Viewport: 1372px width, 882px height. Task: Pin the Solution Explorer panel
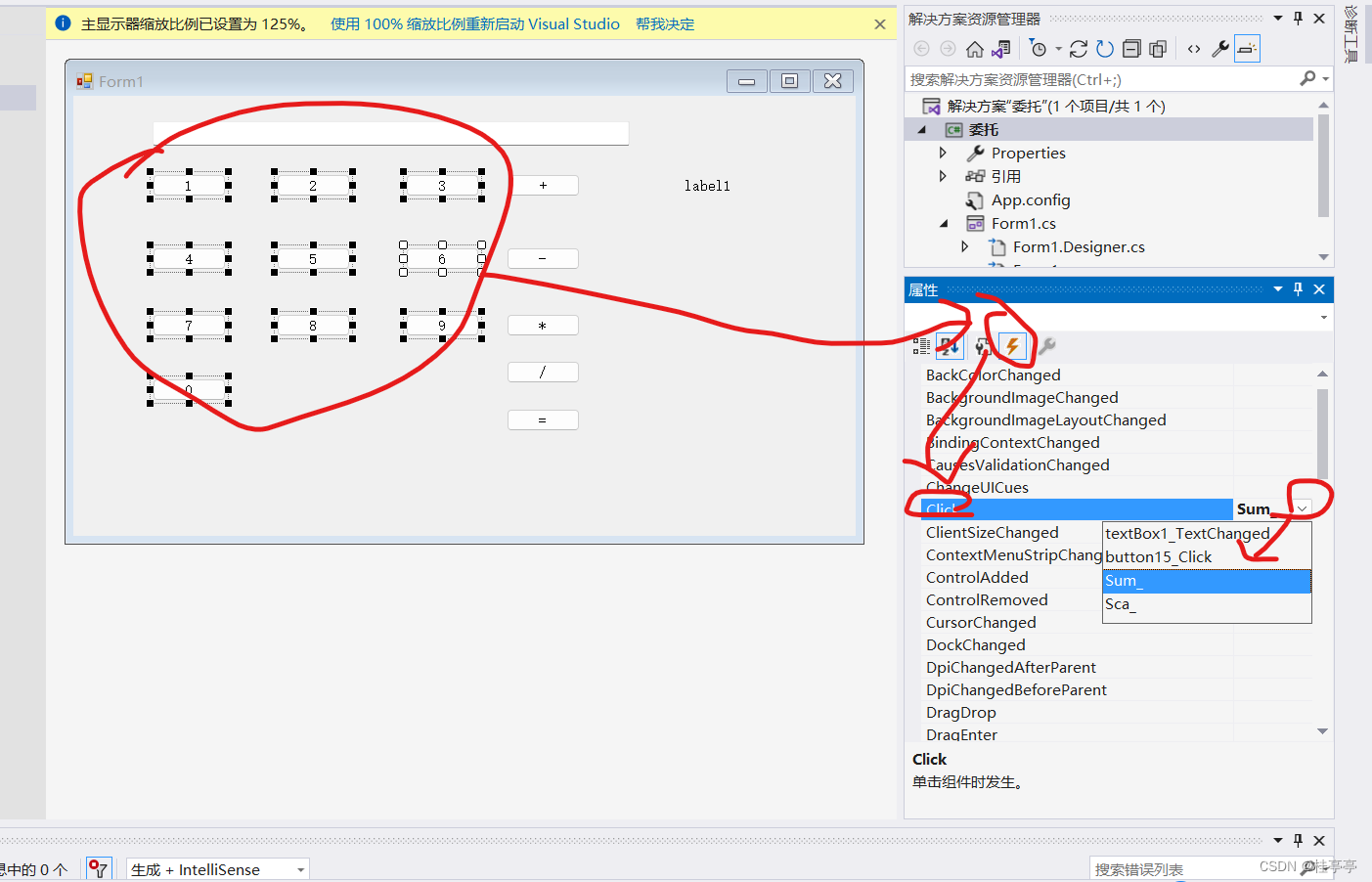tap(1298, 19)
